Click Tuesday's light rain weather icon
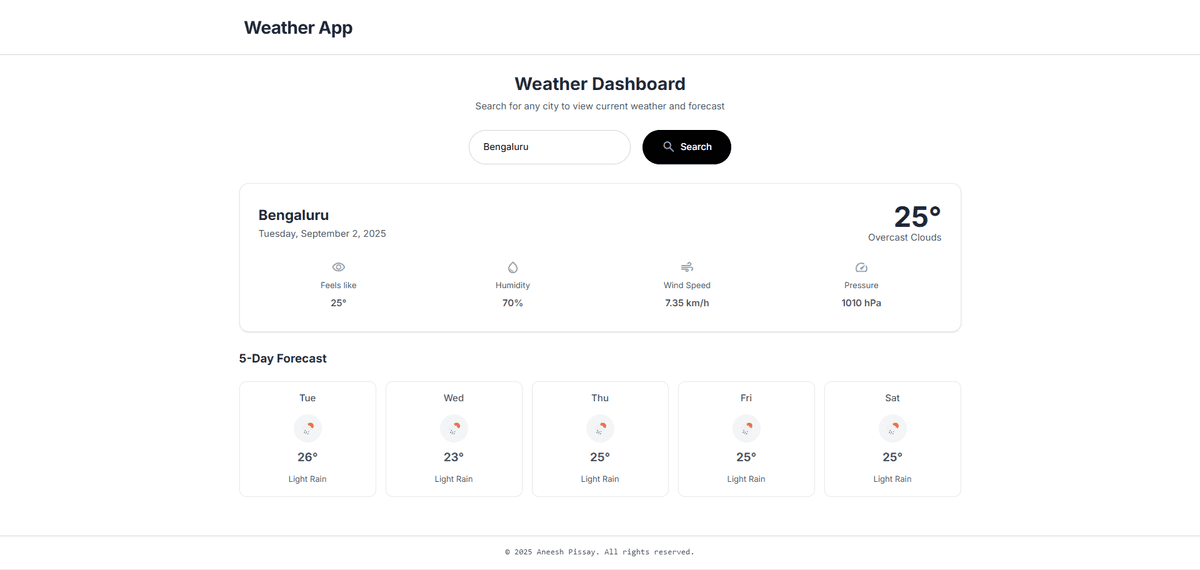 [x=307, y=429]
